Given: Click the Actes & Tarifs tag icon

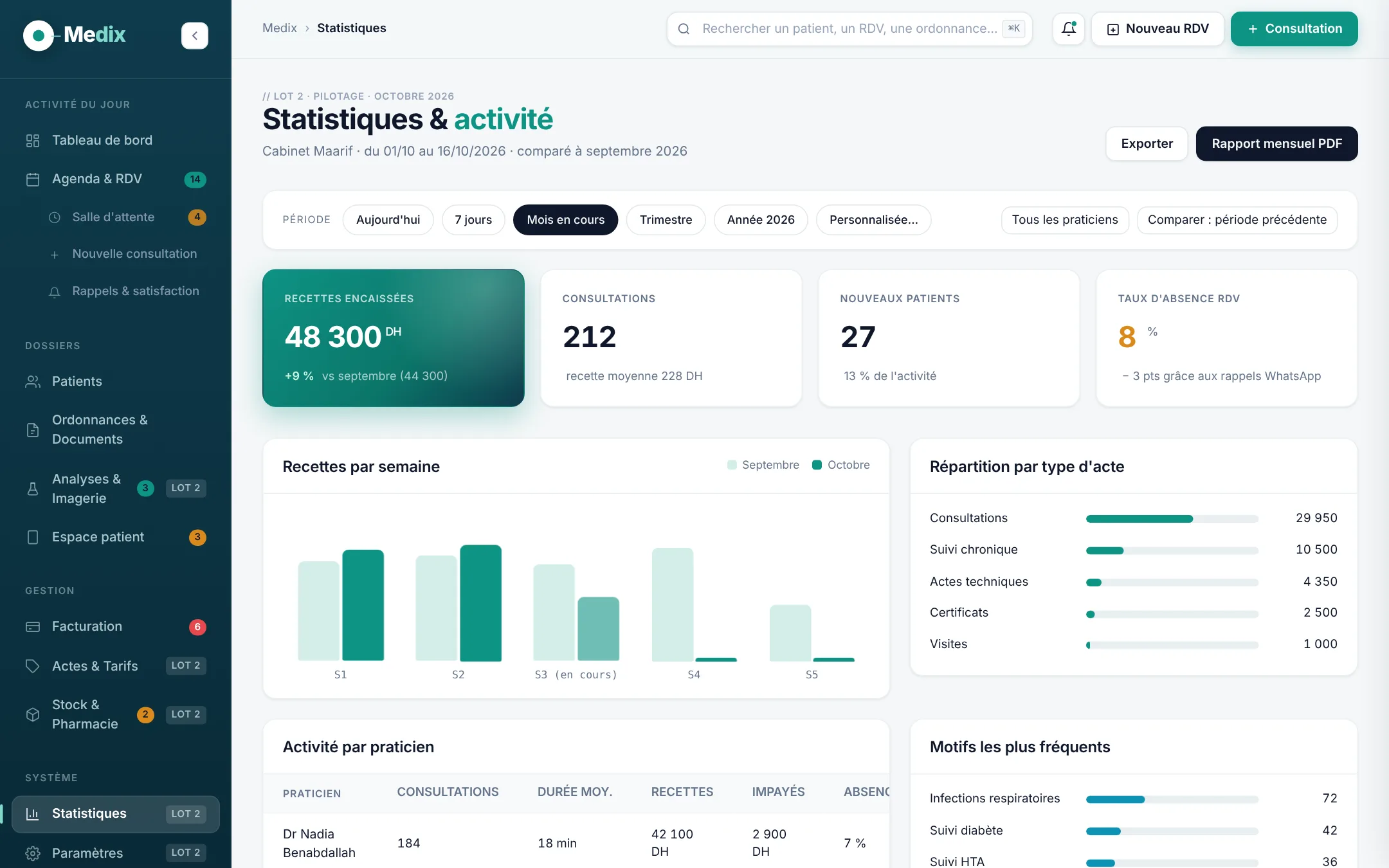Looking at the screenshot, I should coord(33,667).
